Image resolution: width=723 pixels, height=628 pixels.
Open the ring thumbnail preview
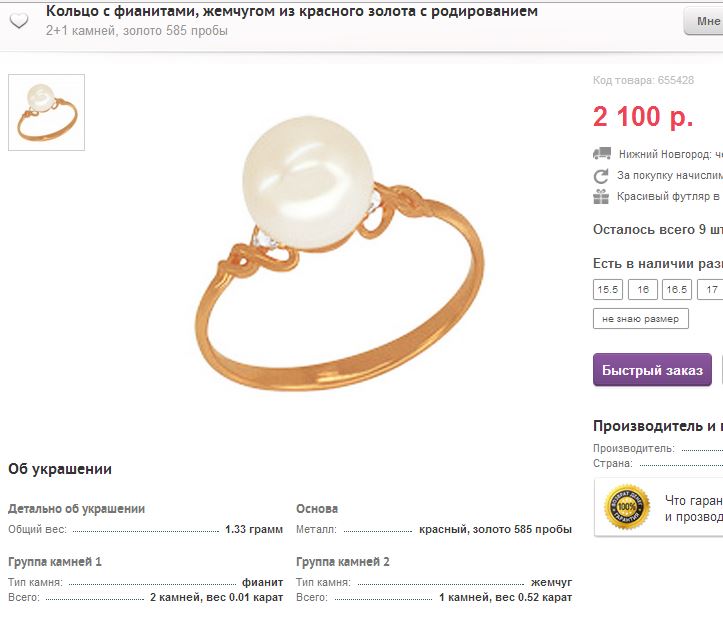tap(47, 113)
